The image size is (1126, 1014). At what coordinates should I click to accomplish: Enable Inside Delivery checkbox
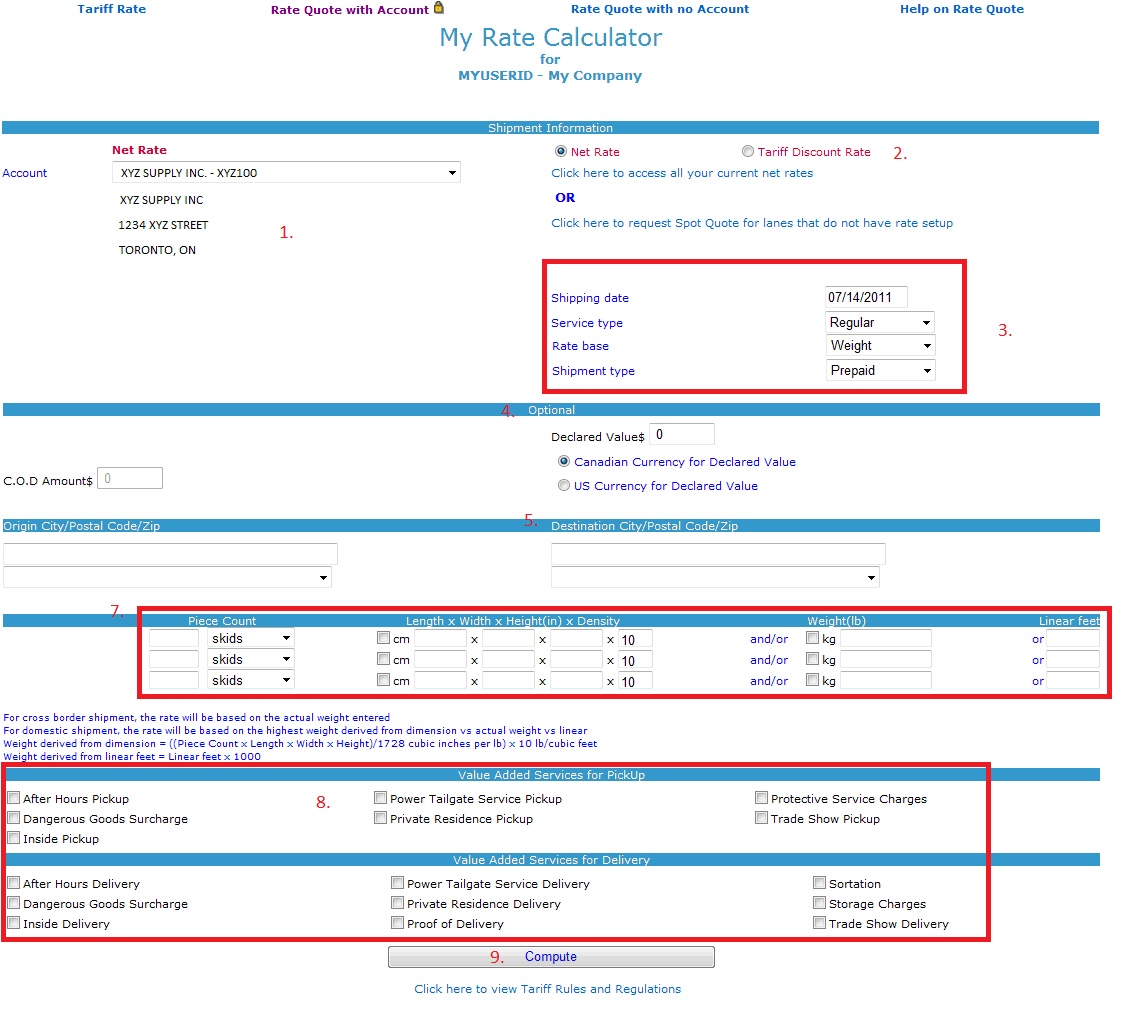click(14, 923)
